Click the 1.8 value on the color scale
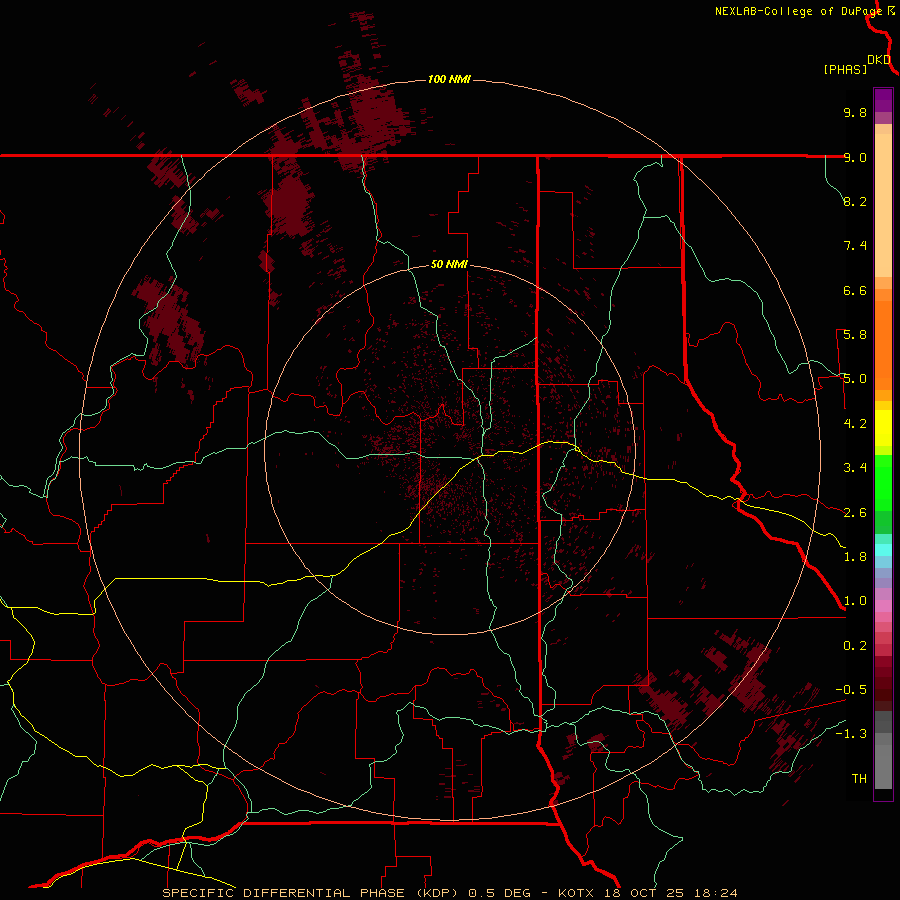Viewport: 900px width, 900px height. pos(855,557)
